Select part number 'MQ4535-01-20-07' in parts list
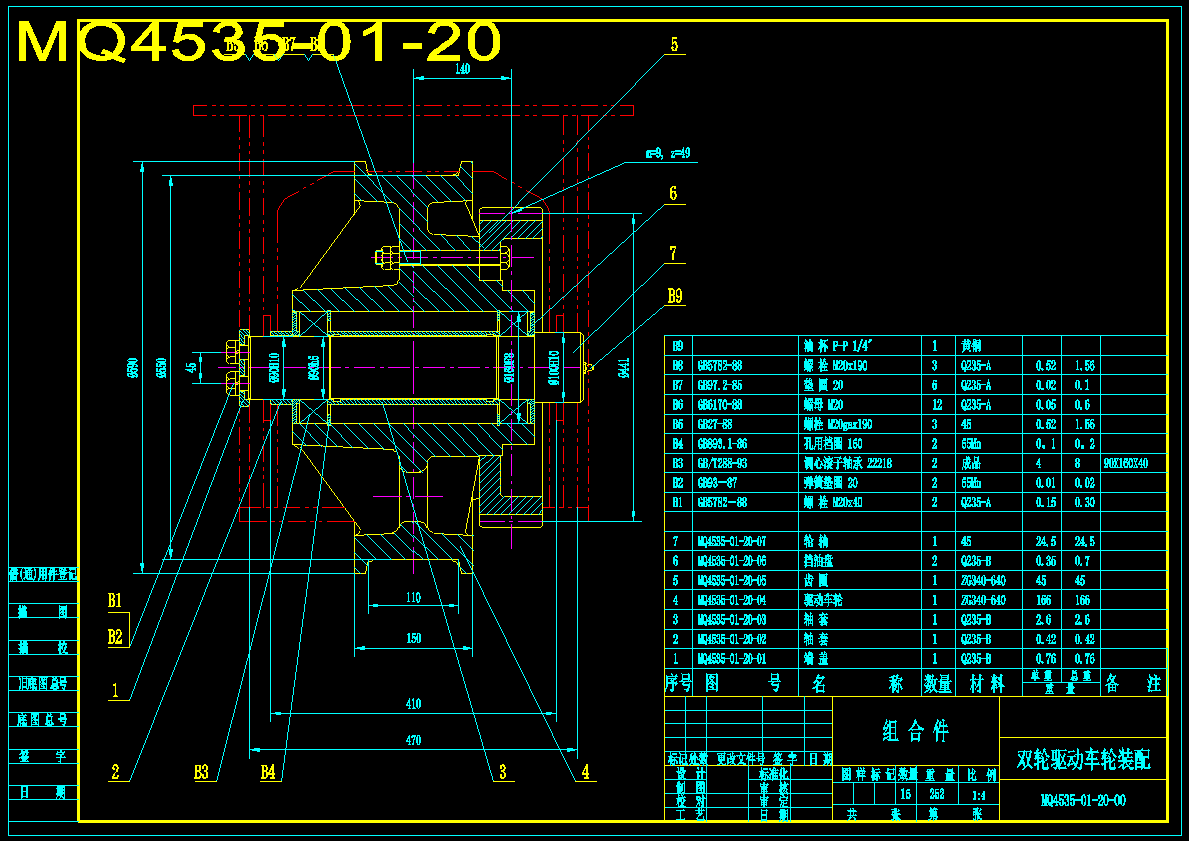The image size is (1189, 841). pyautogui.click(x=732, y=541)
